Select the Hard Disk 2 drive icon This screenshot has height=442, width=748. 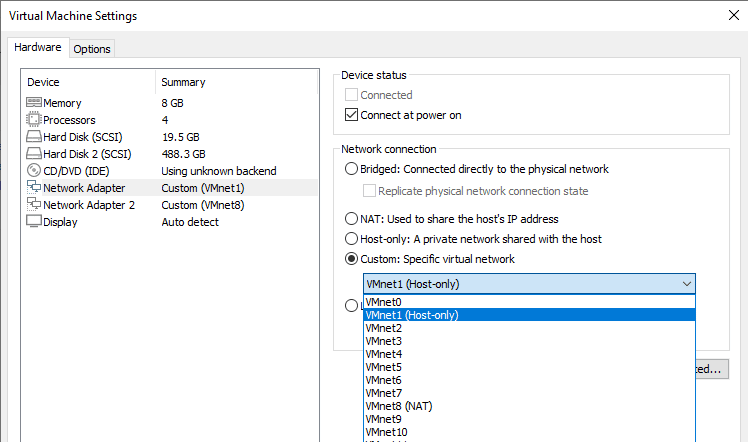[33, 154]
